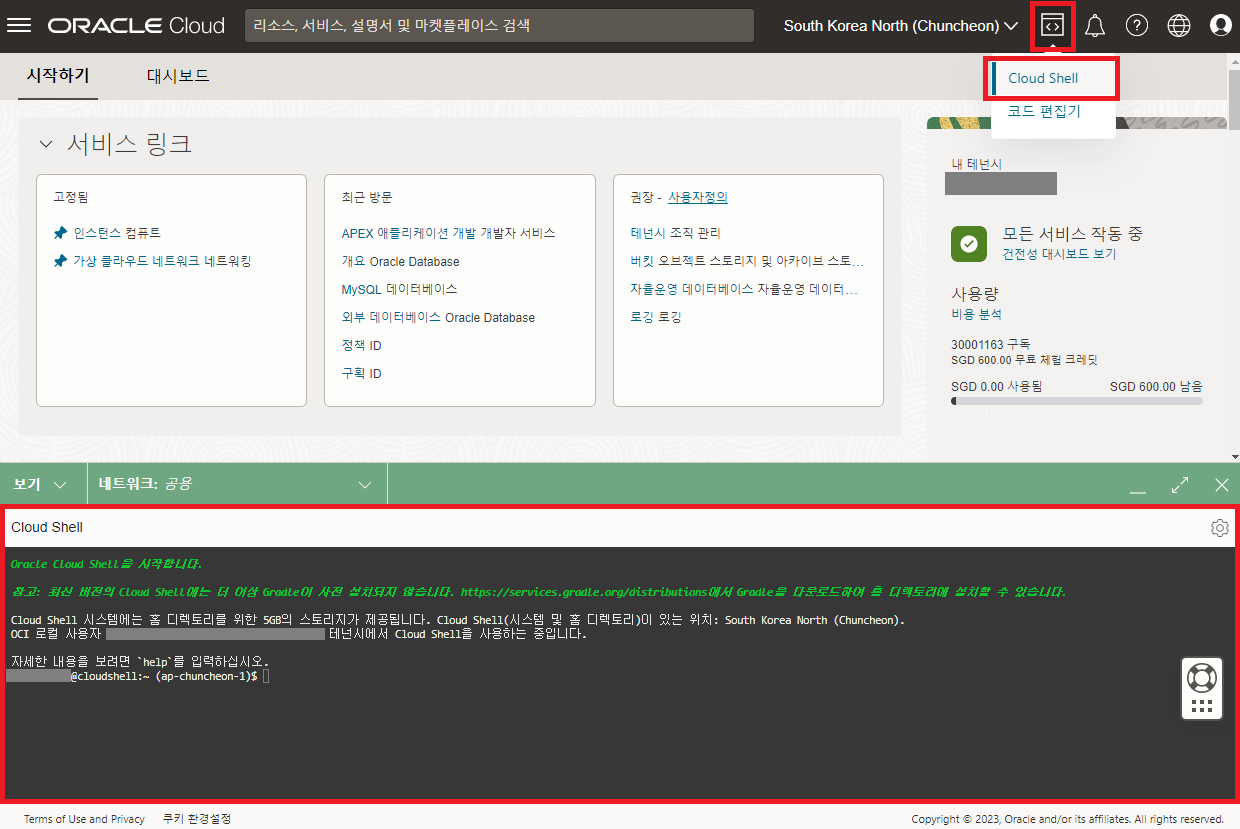This screenshot has width=1240, height=829.
Task: Click 사용자정의 link in recommended card
Action: [x=698, y=197]
